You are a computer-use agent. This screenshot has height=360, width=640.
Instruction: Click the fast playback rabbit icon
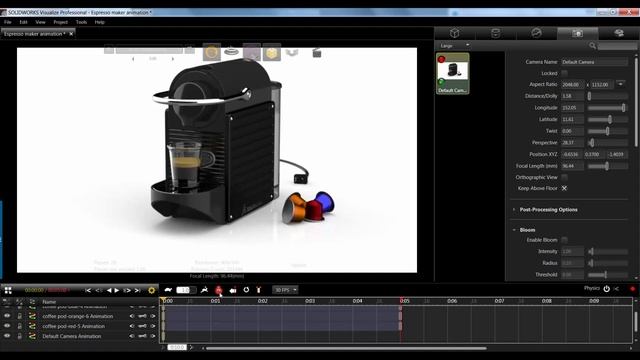pyautogui.click(x=204, y=290)
